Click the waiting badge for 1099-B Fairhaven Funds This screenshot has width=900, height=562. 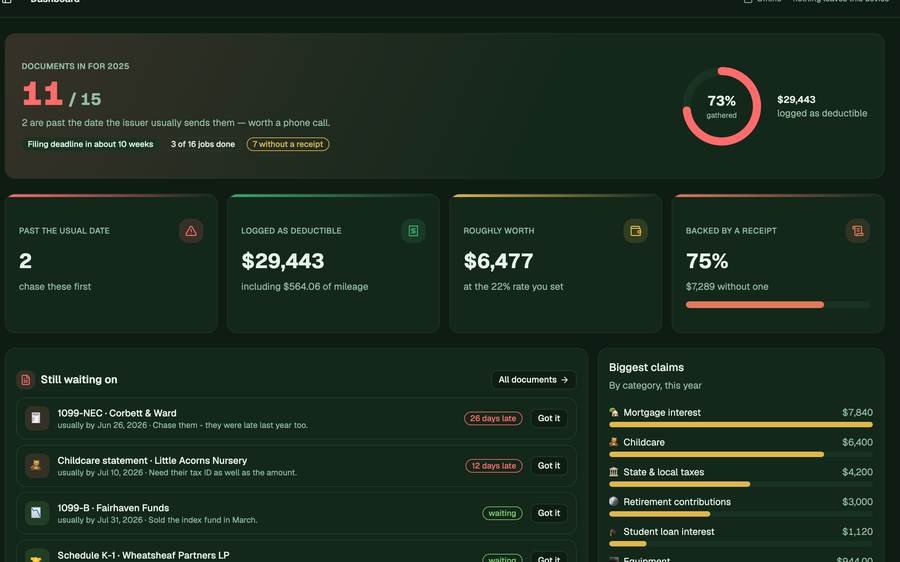click(502, 513)
